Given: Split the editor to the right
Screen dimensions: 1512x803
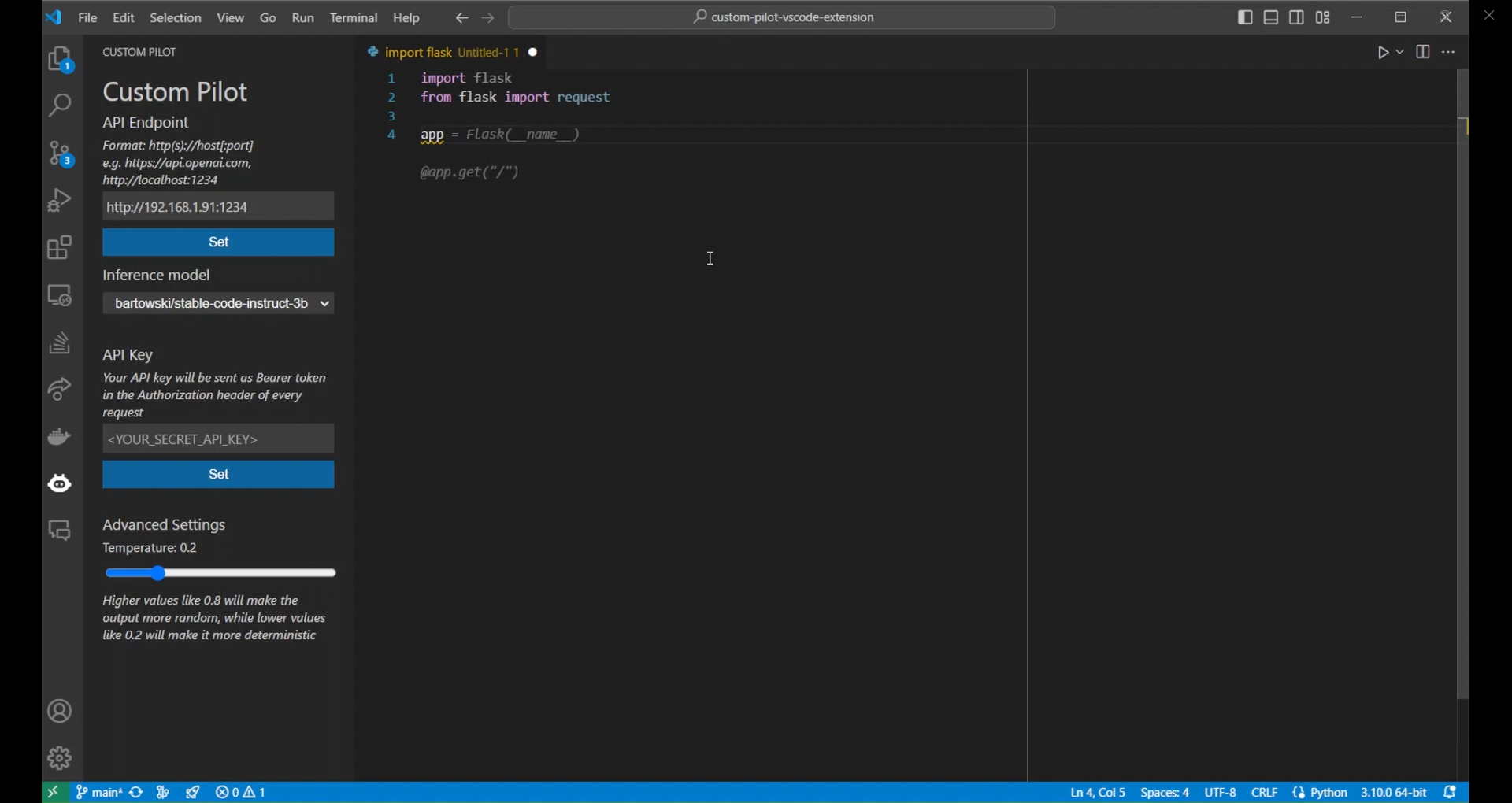Looking at the screenshot, I should (1424, 53).
